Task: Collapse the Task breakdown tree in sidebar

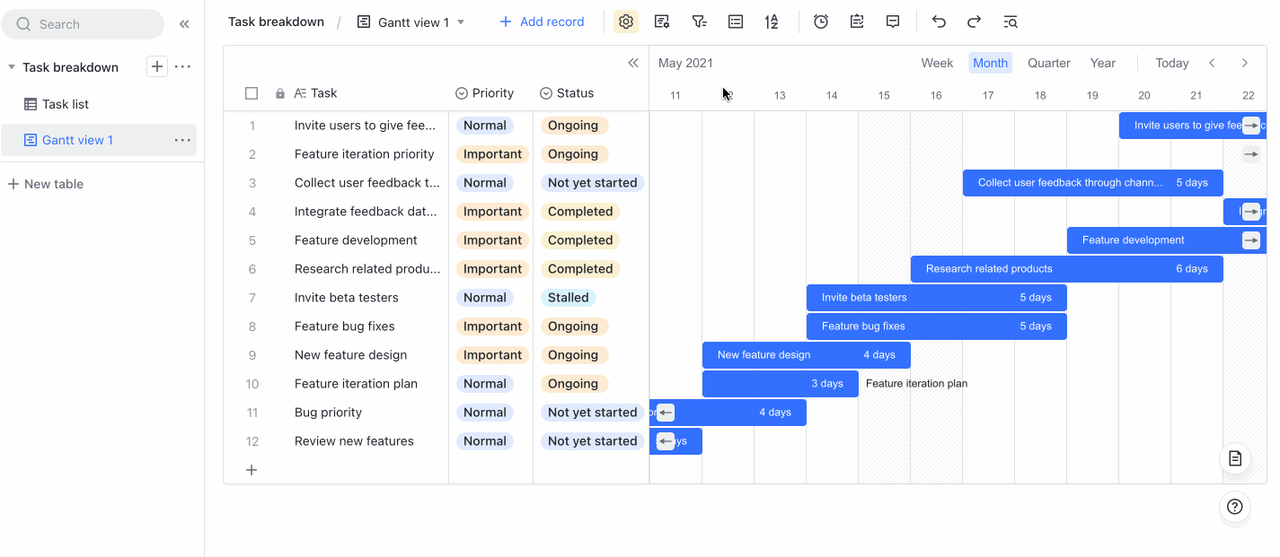Action: click(x=11, y=67)
